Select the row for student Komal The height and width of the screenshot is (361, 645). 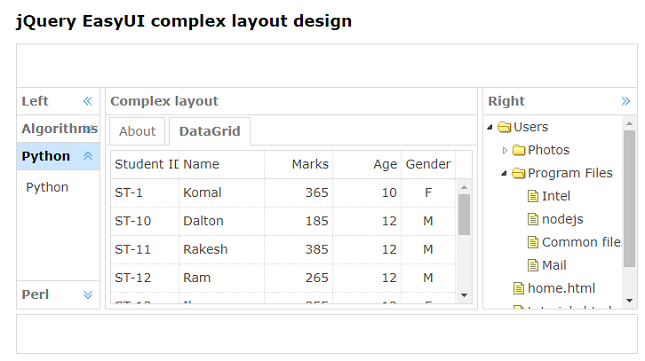pyautogui.click(x=283, y=193)
